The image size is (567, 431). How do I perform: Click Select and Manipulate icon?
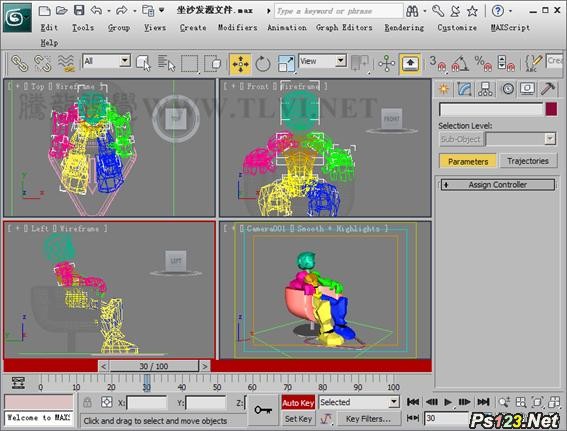pos(386,64)
